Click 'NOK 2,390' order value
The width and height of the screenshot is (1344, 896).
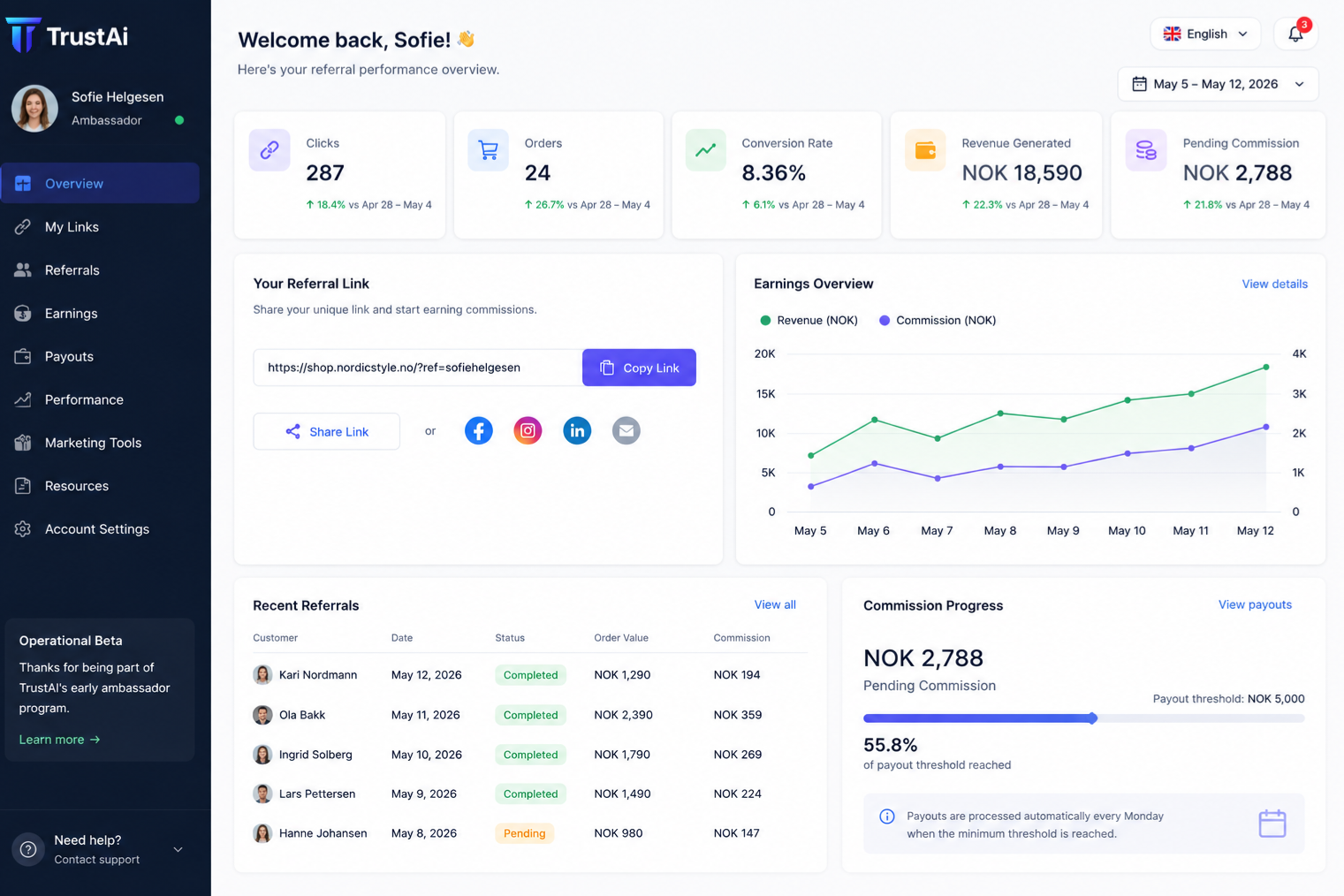point(623,715)
